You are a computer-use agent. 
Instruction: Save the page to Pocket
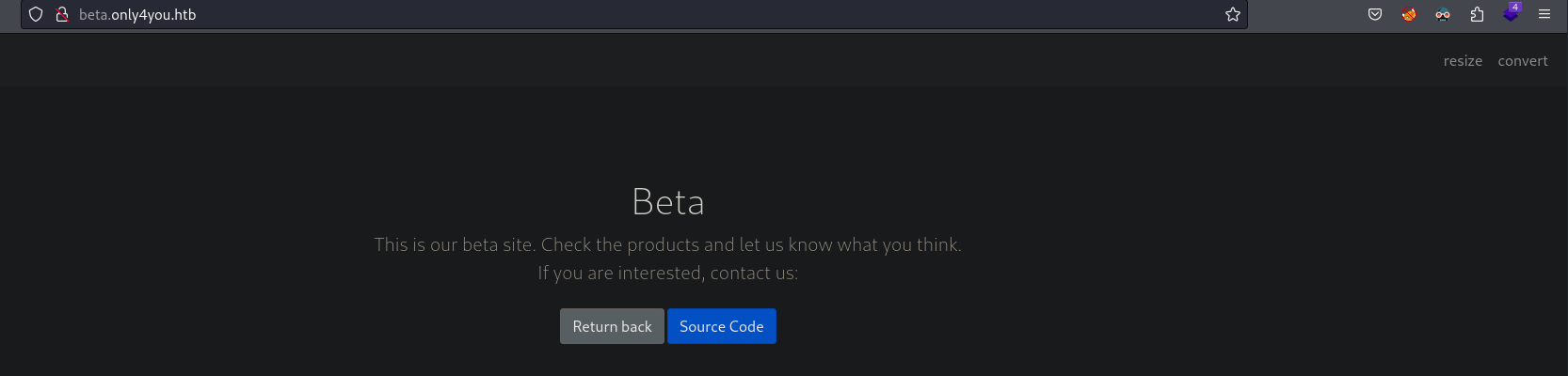[1375, 14]
